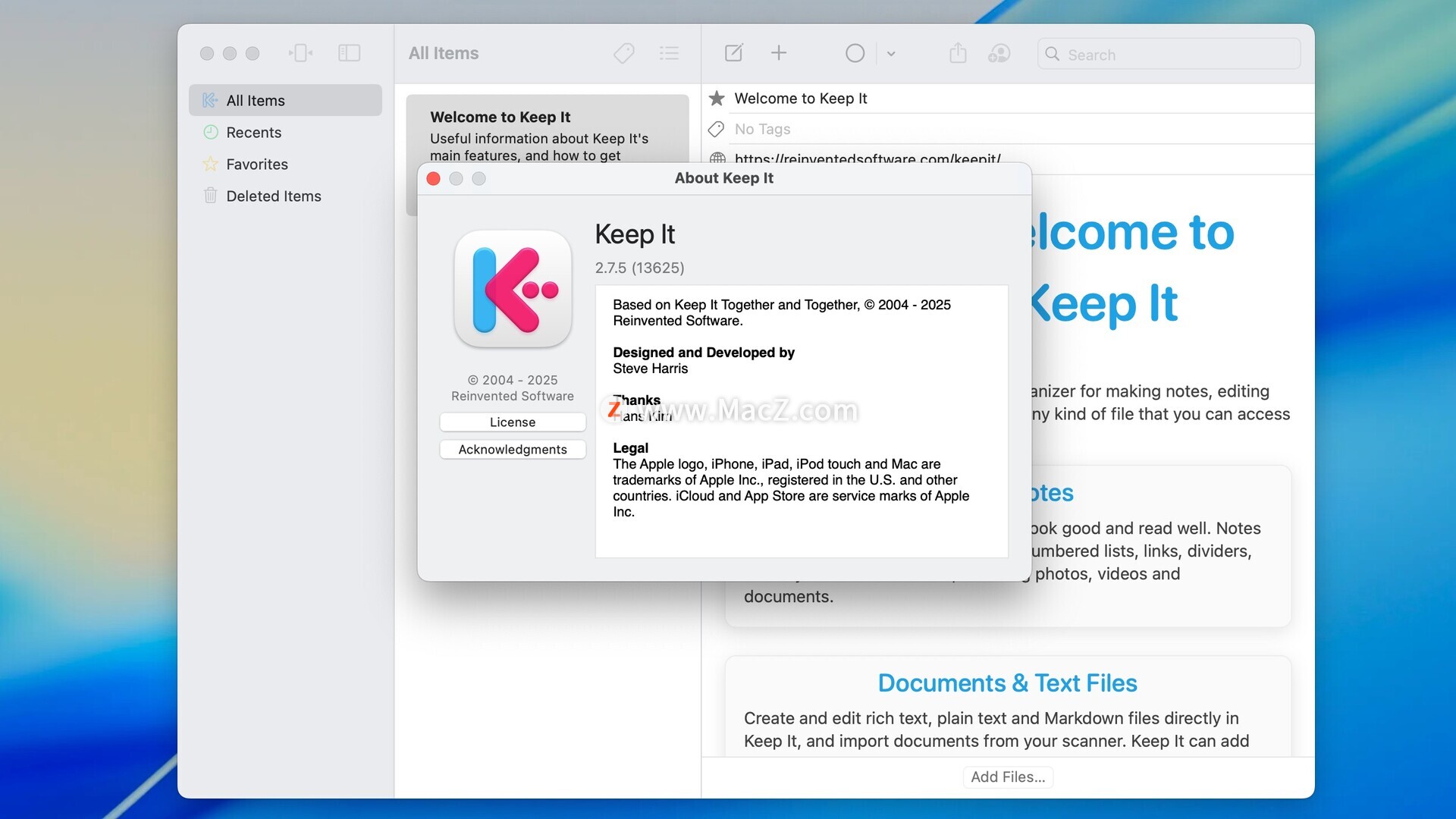Click the compose new note icon
Viewport: 1456px width, 819px height.
click(733, 53)
